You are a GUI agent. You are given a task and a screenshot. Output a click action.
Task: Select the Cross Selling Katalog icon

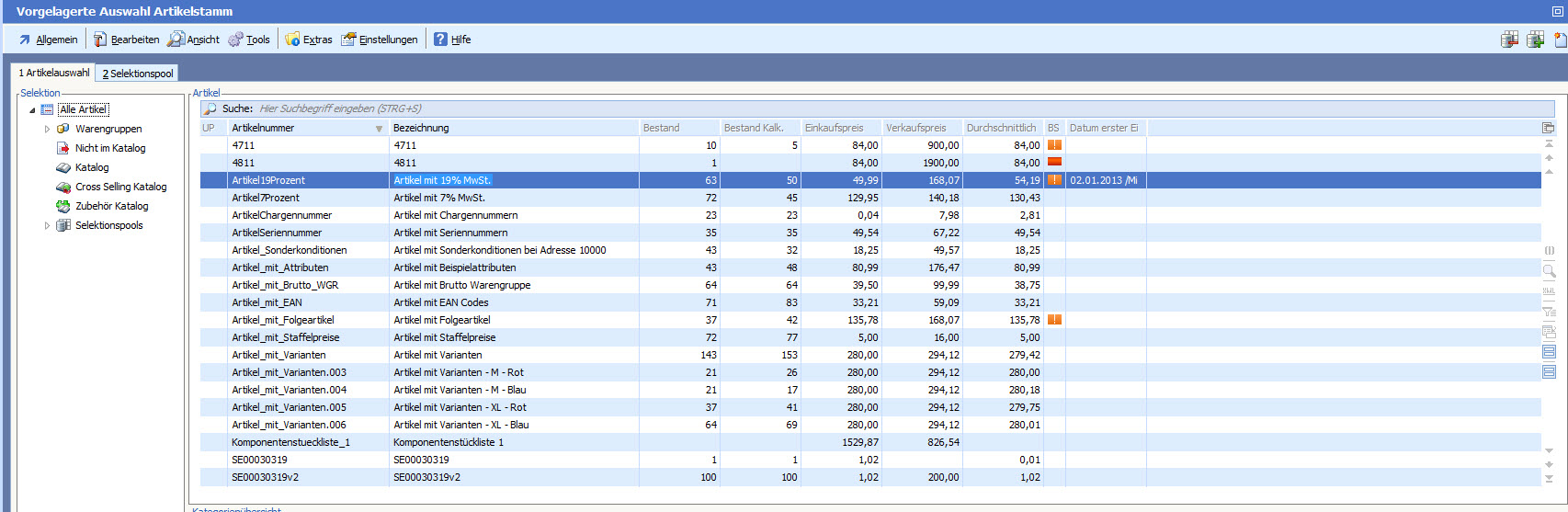coord(63,187)
